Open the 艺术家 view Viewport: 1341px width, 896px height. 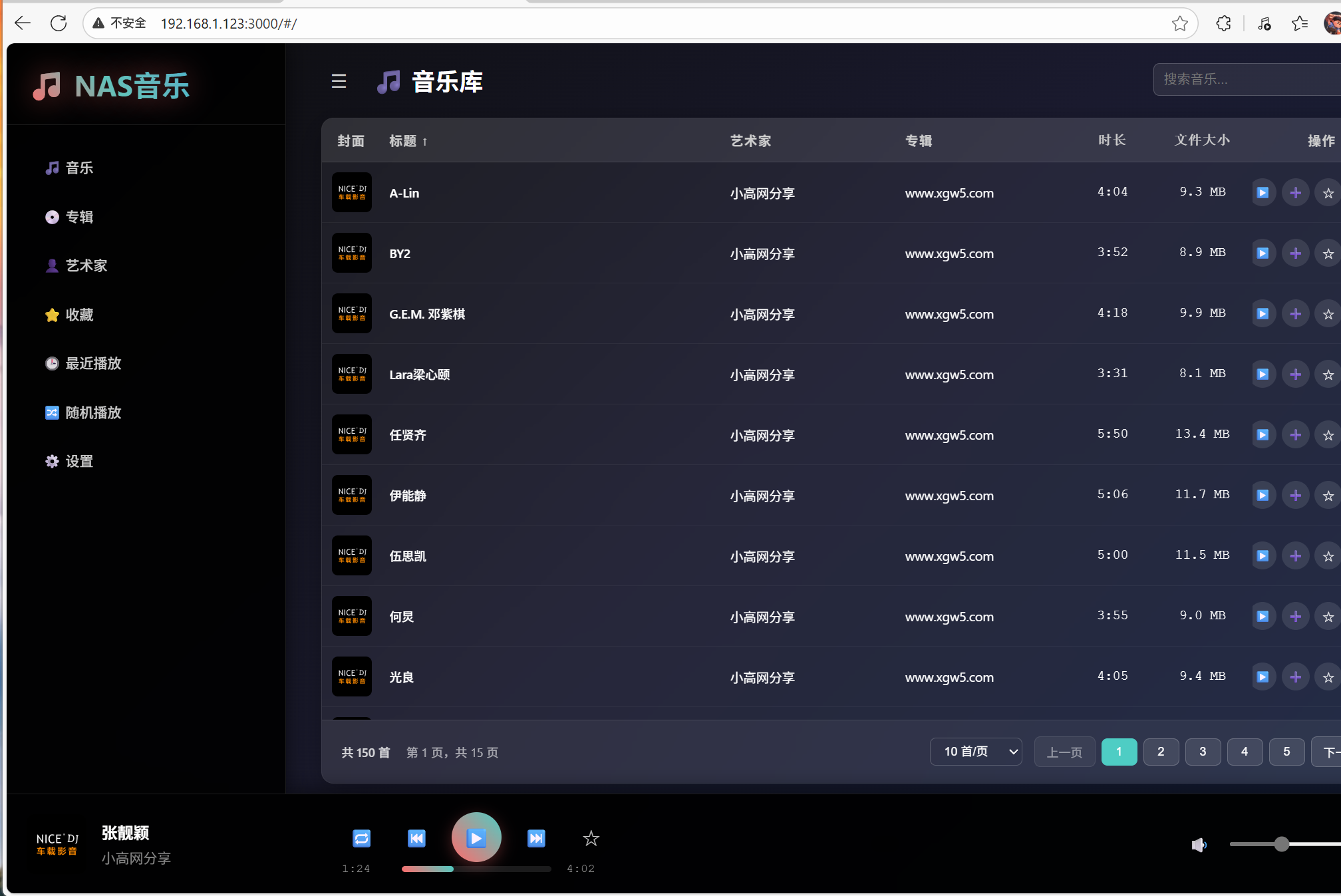[84, 265]
